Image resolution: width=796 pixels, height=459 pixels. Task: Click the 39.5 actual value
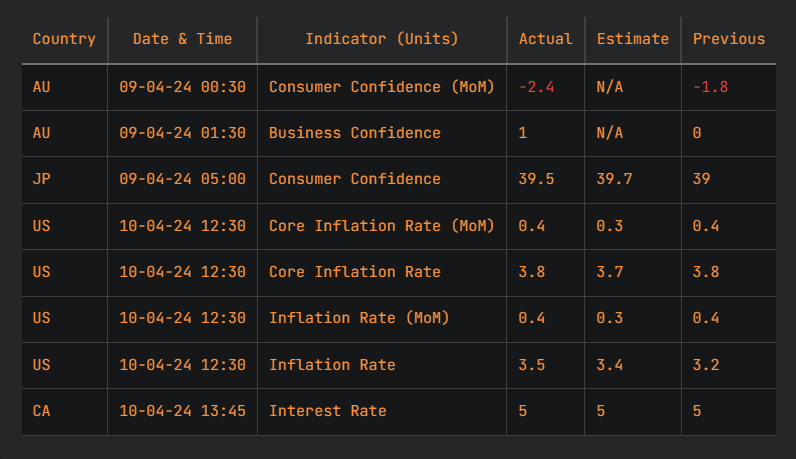point(536,179)
